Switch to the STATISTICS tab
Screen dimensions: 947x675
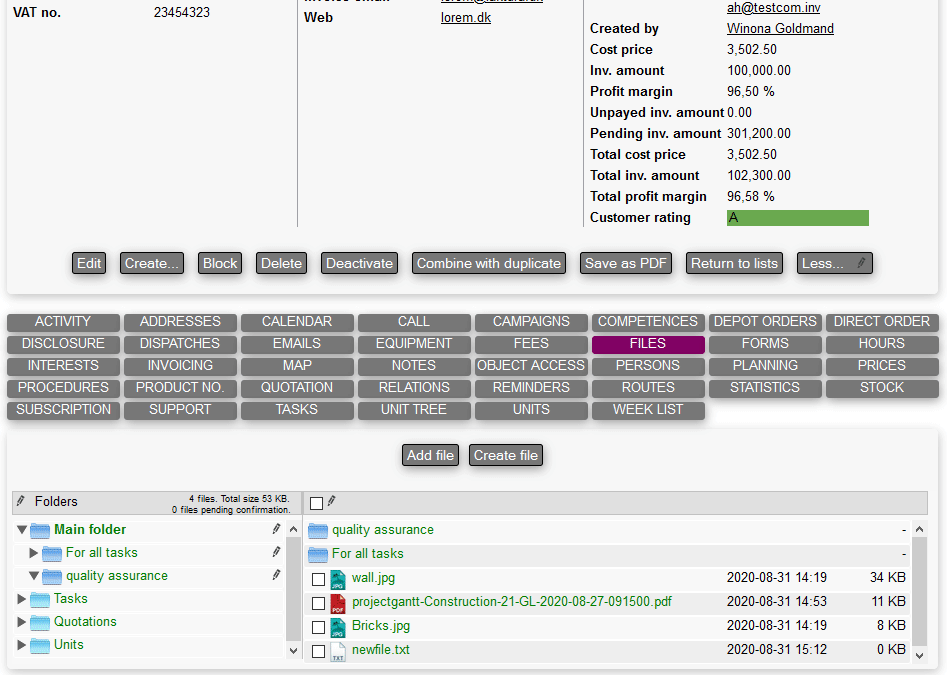[765, 387]
